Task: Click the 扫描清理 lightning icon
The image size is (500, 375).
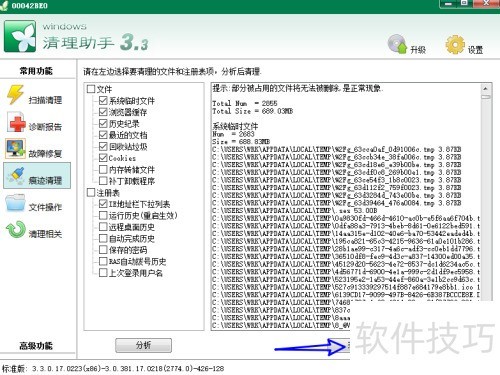Action: click(16, 94)
